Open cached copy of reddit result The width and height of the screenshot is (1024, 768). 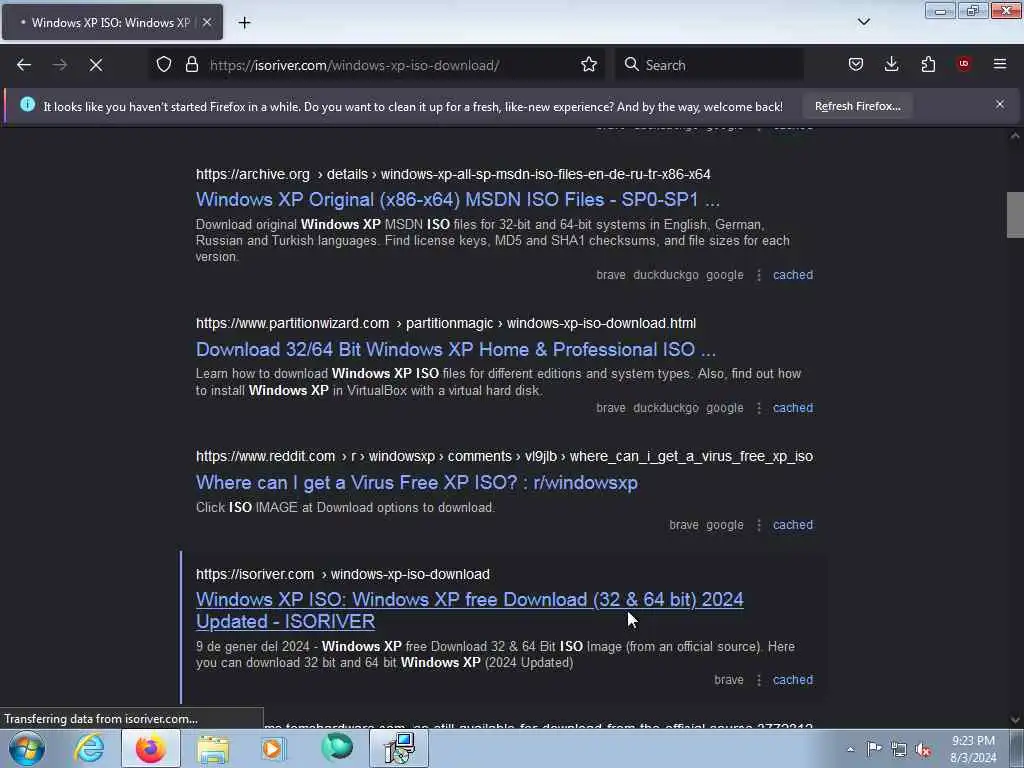793,525
